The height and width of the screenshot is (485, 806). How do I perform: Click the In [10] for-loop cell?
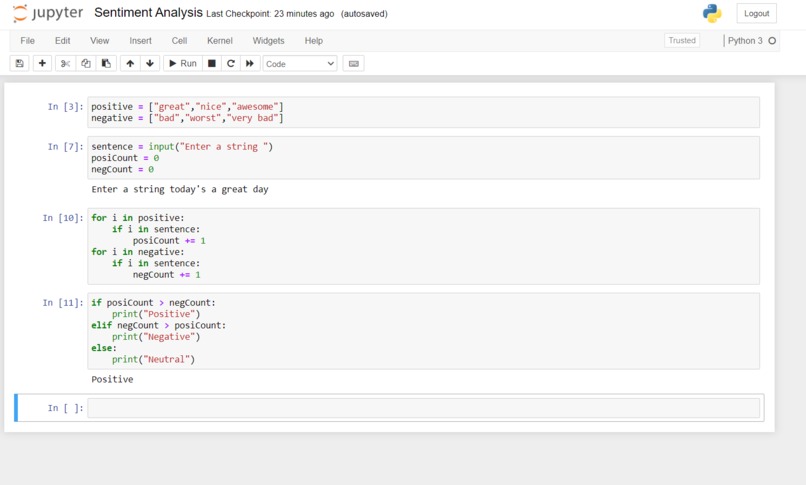[424, 246]
